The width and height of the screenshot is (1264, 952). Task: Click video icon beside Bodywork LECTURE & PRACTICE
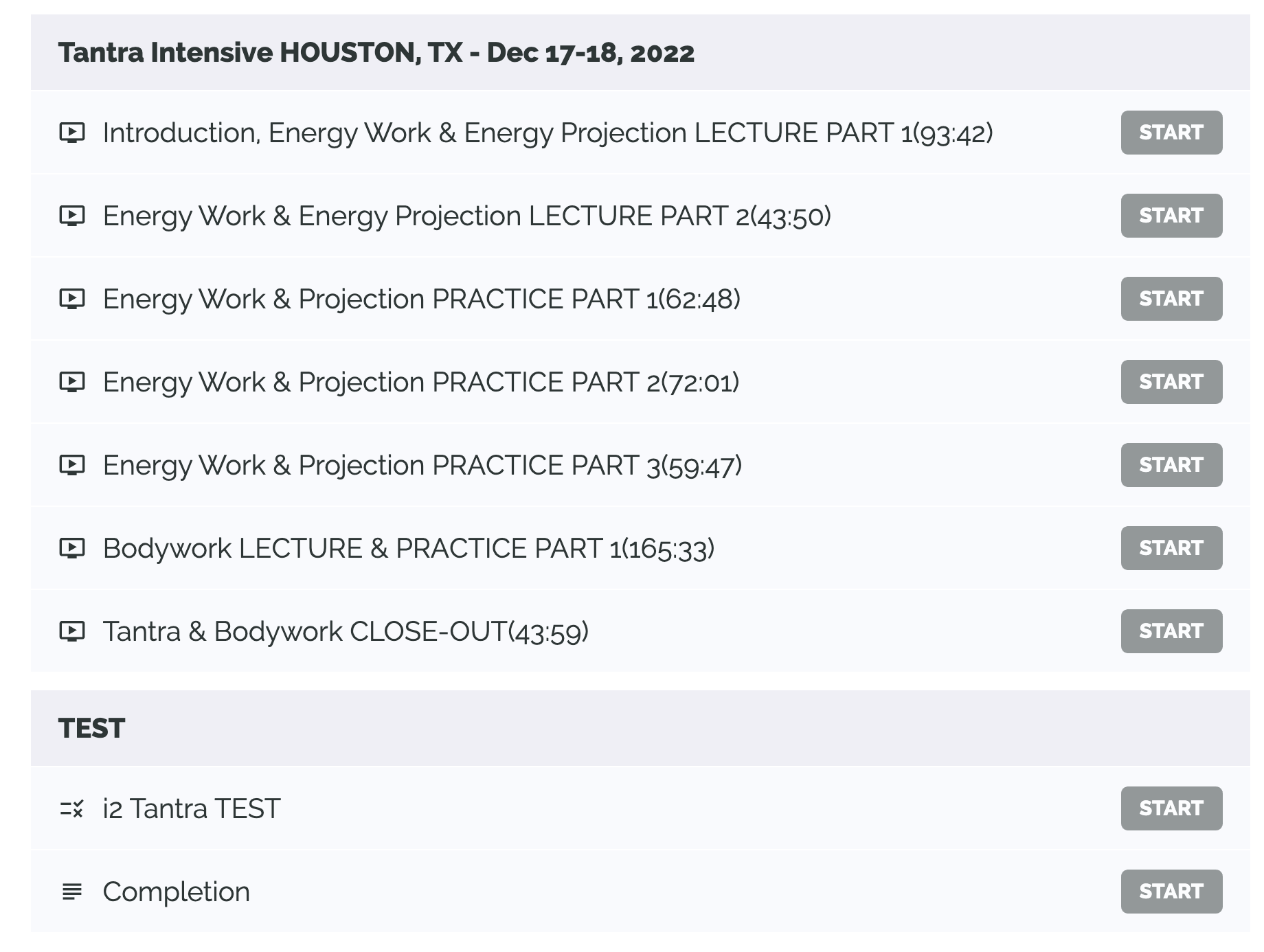coord(72,548)
